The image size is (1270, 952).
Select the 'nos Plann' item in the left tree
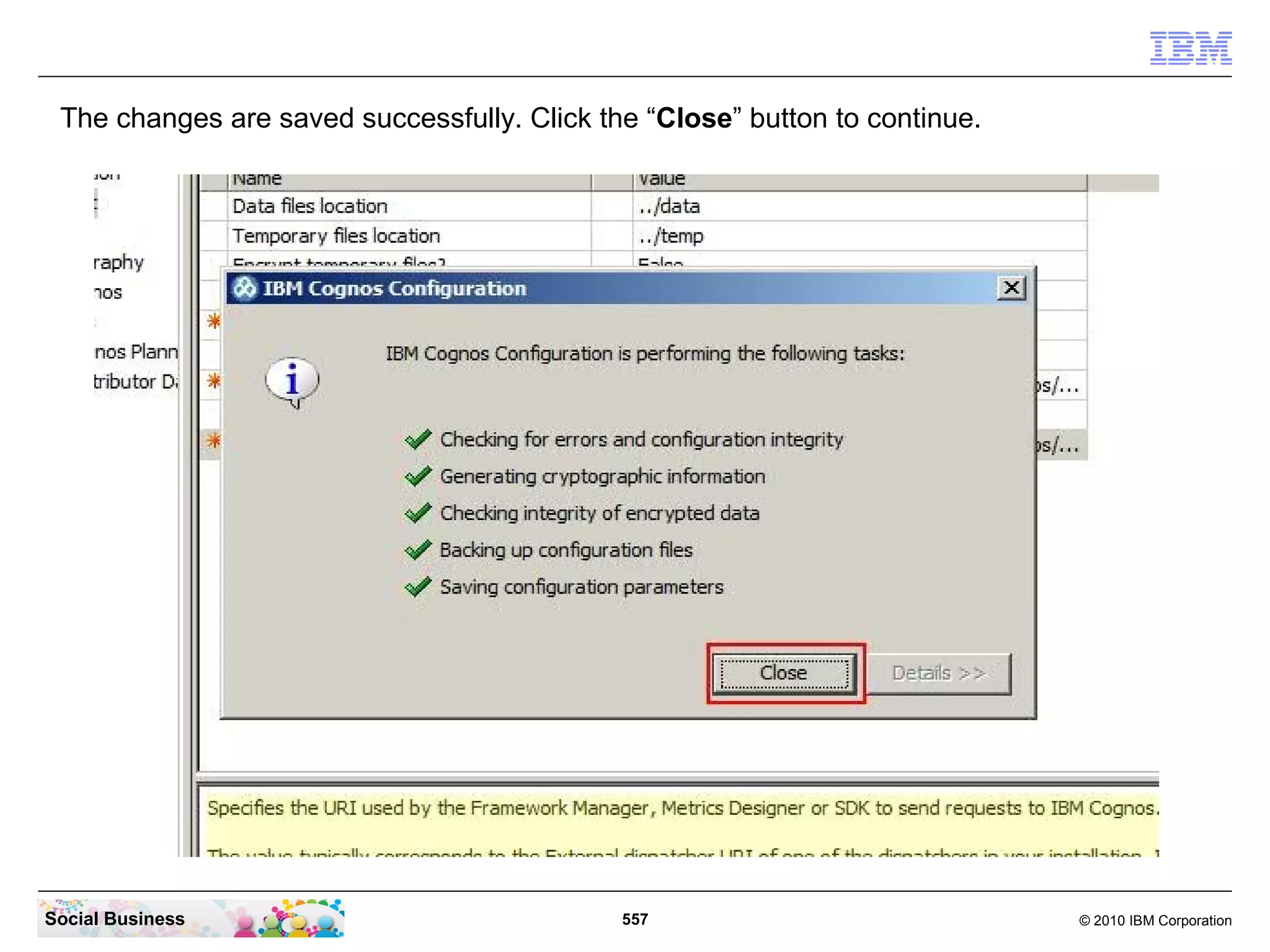(136, 351)
